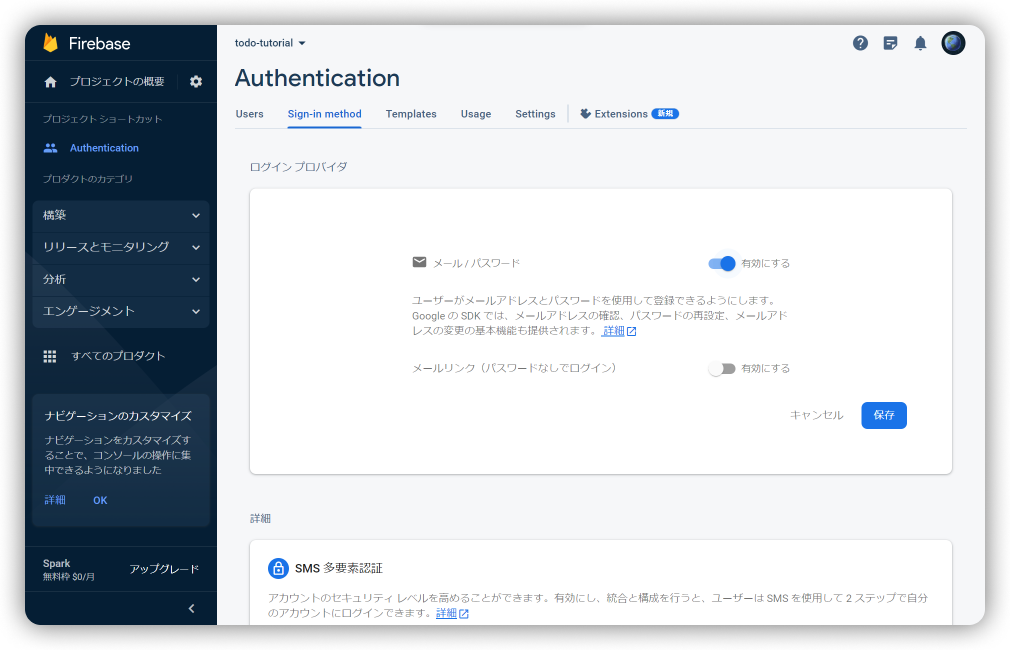Click the Authentication people icon in sidebar

click(50, 148)
